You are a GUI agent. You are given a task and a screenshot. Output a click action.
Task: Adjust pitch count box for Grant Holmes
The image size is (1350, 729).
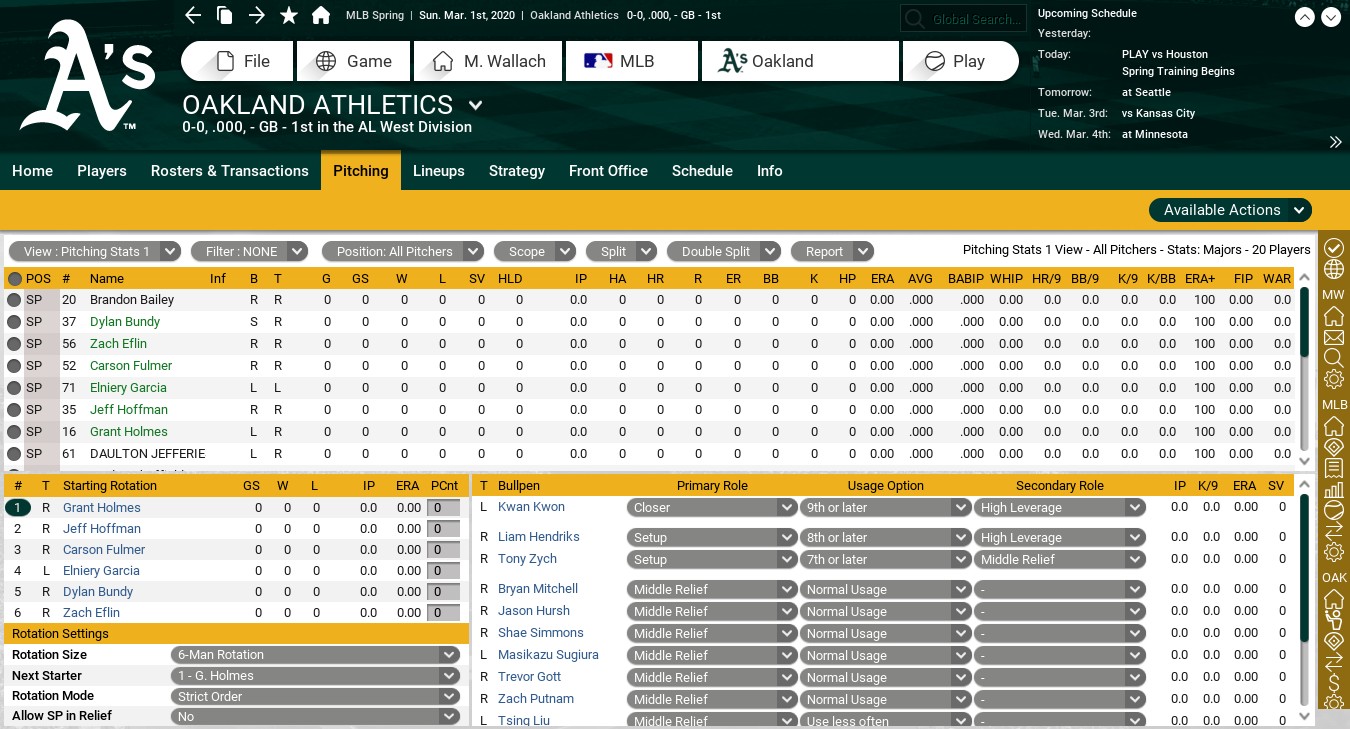pos(444,508)
